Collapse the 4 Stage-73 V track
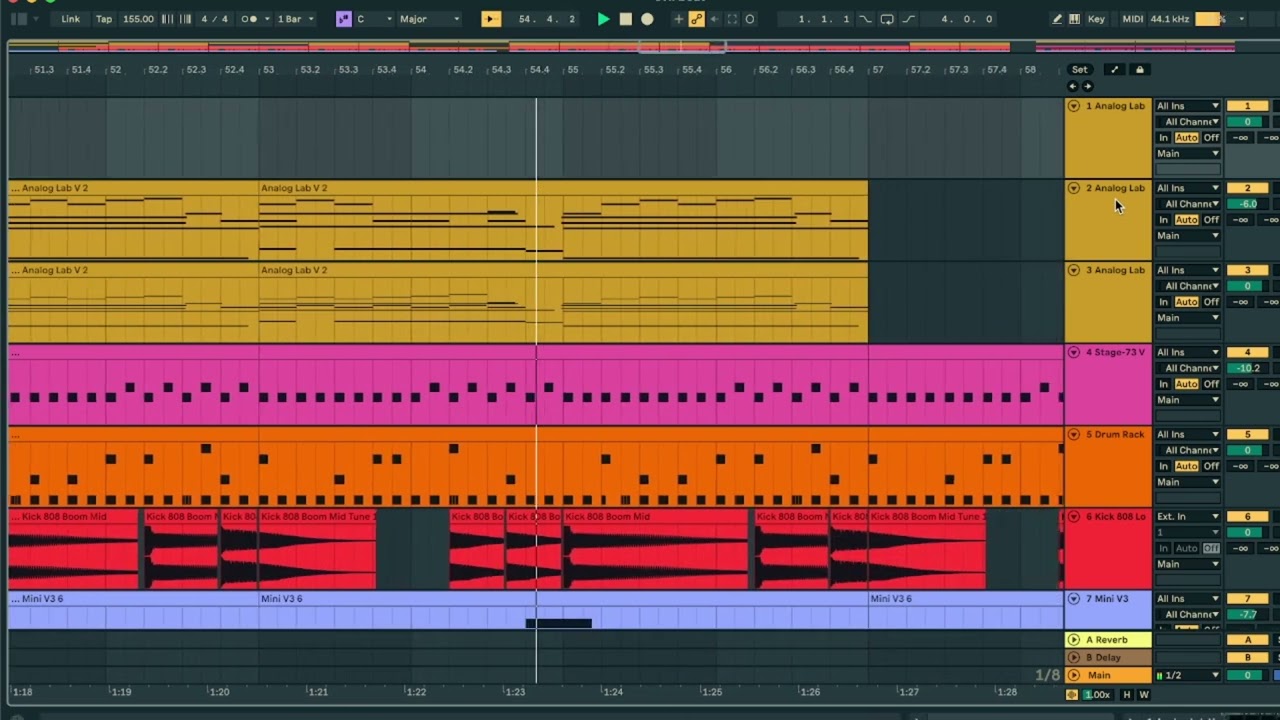 (1074, 352)
